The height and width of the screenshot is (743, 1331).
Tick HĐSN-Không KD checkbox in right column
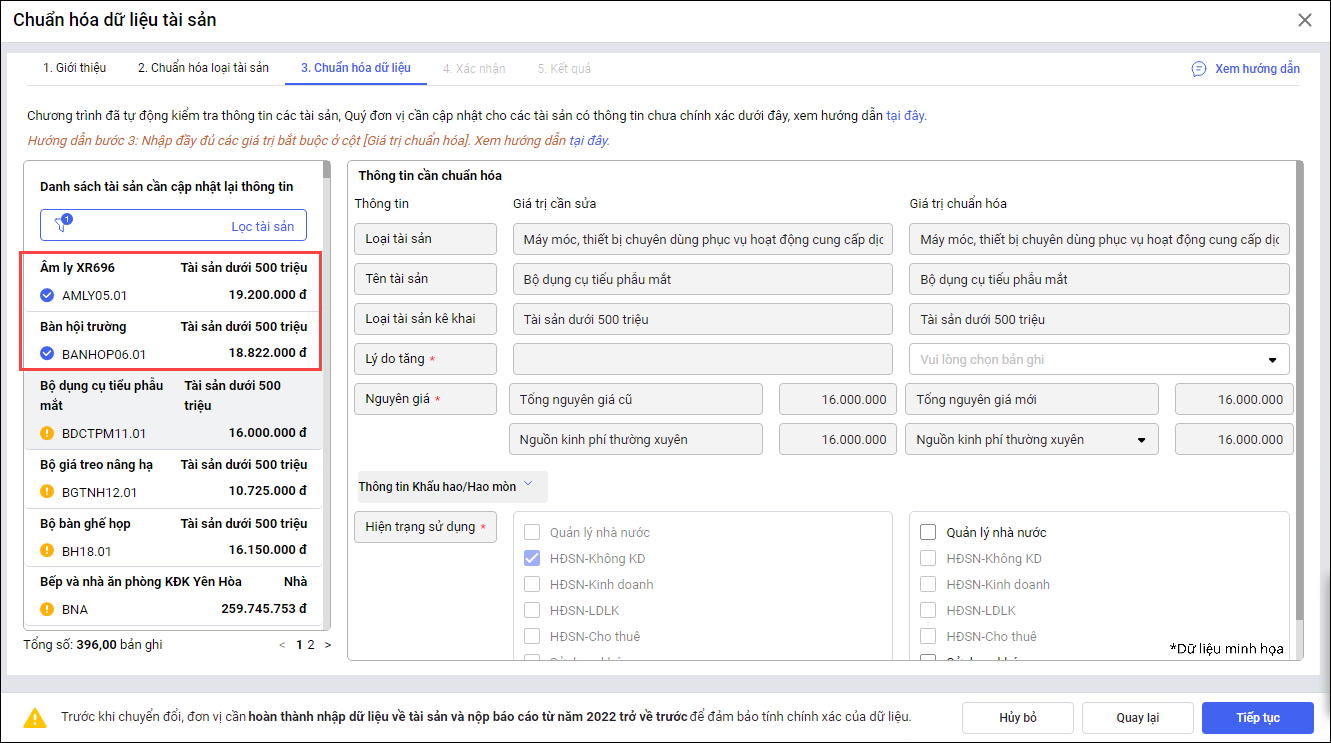(x=928, y=558)
